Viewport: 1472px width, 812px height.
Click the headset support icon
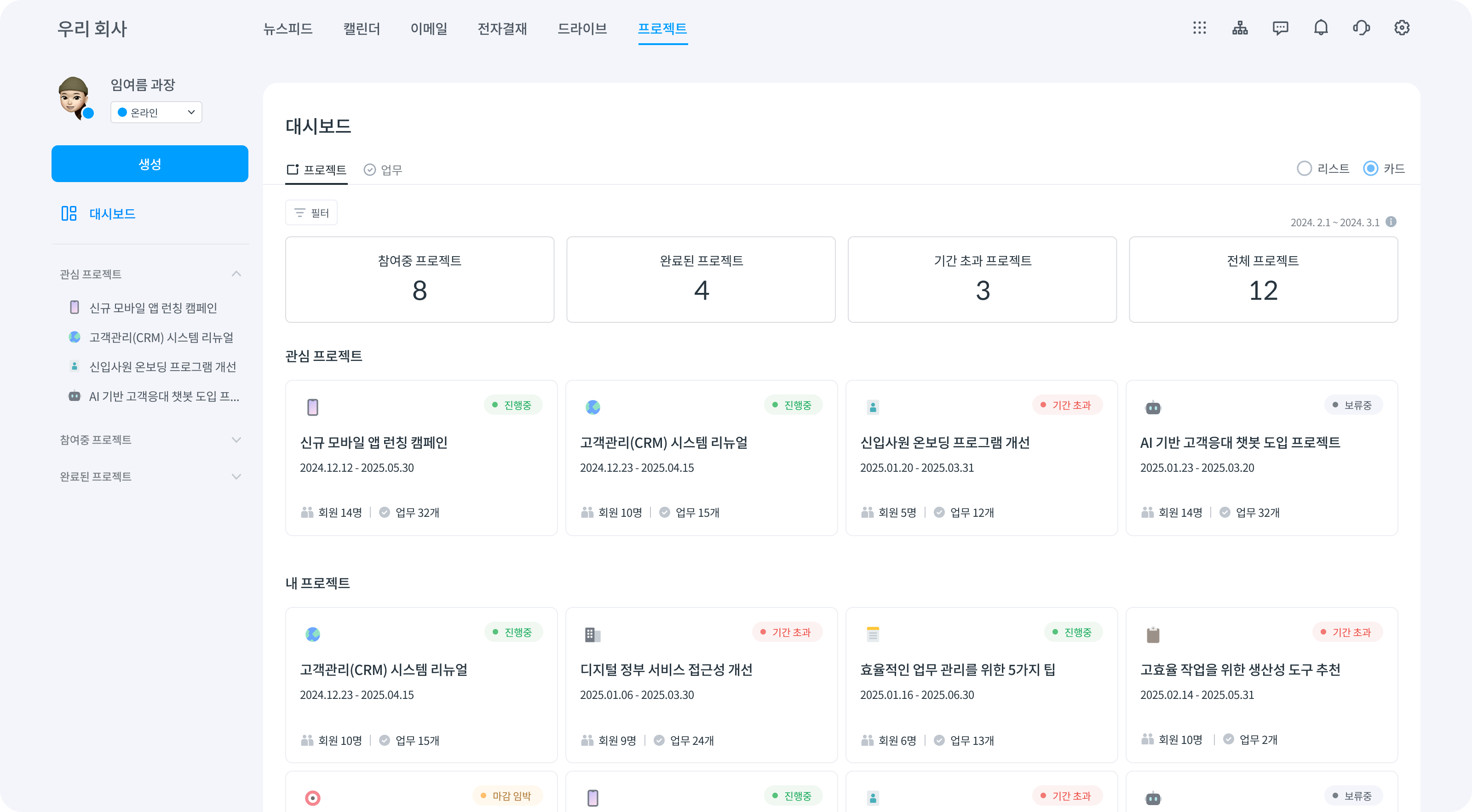pos(1361,28)
